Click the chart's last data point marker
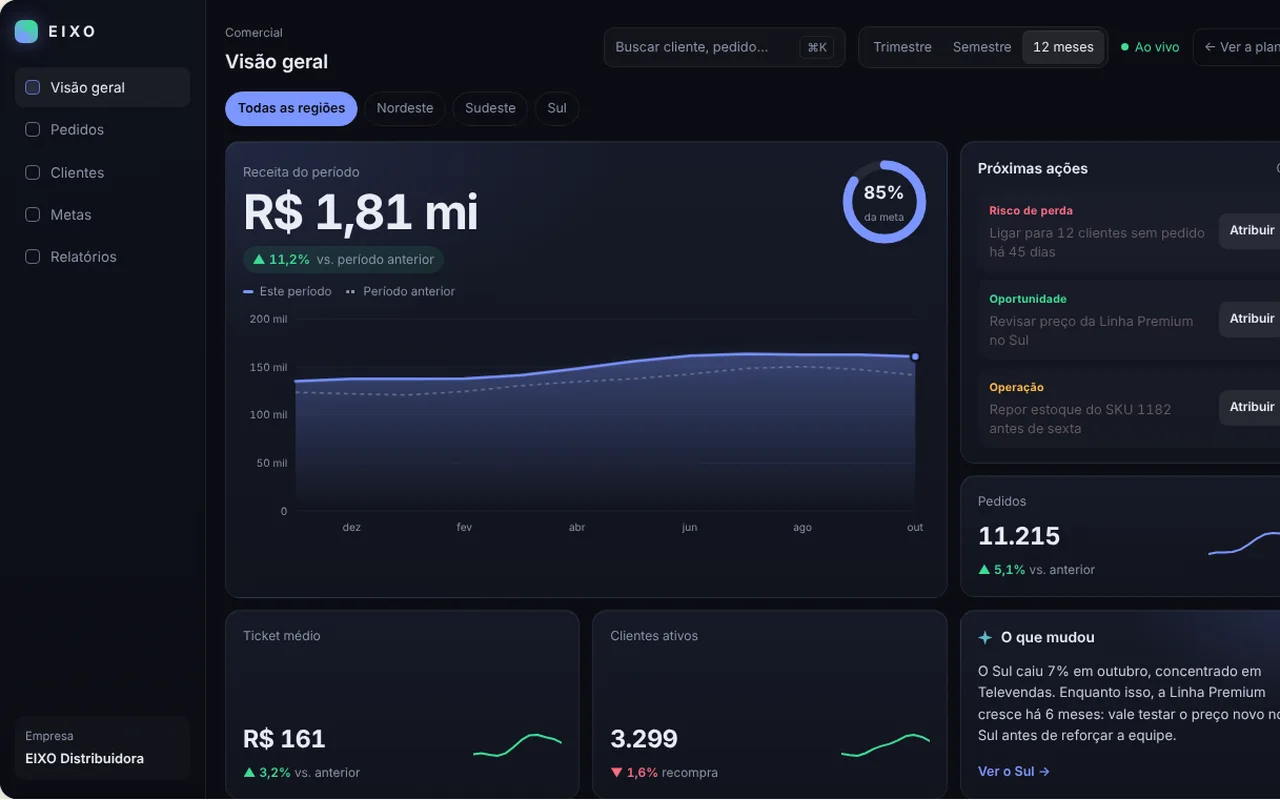 (915, 357)
